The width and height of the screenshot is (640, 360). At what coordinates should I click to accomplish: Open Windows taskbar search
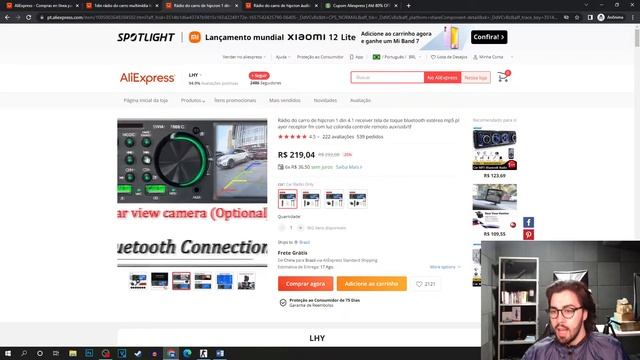click(24, 353)
